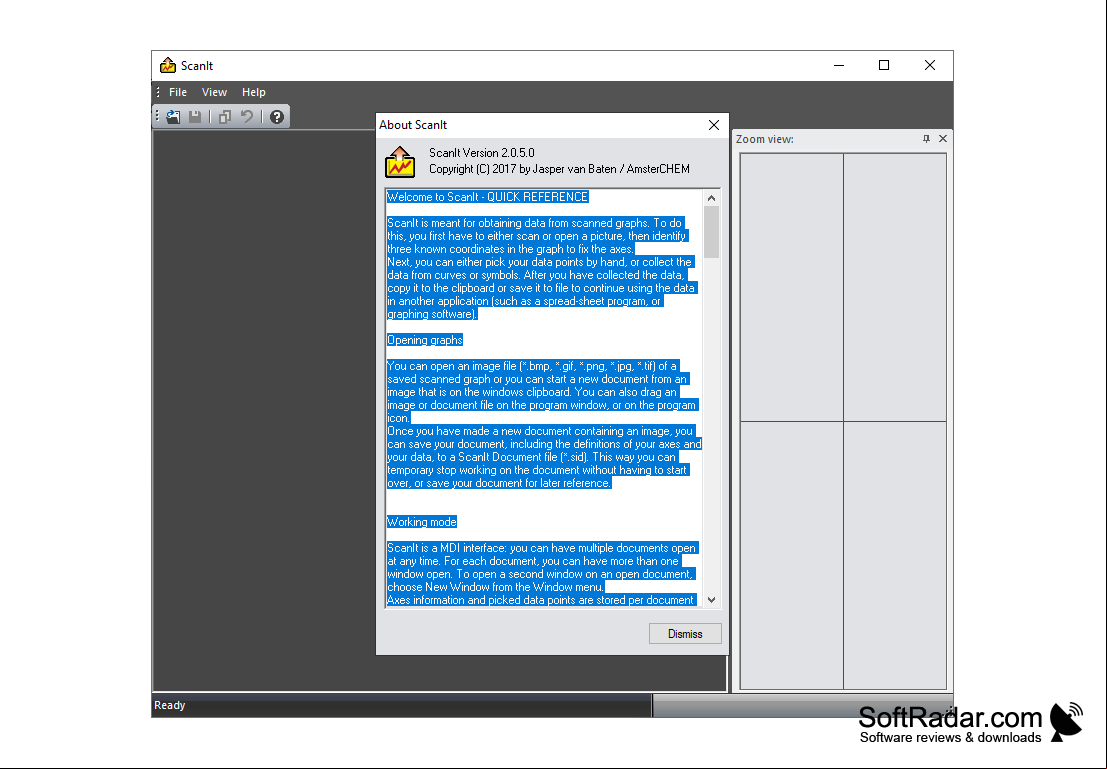Screen dimensions: 1107x769
Task: Open the Help question mark icon
Action: [x=277, y=117]
